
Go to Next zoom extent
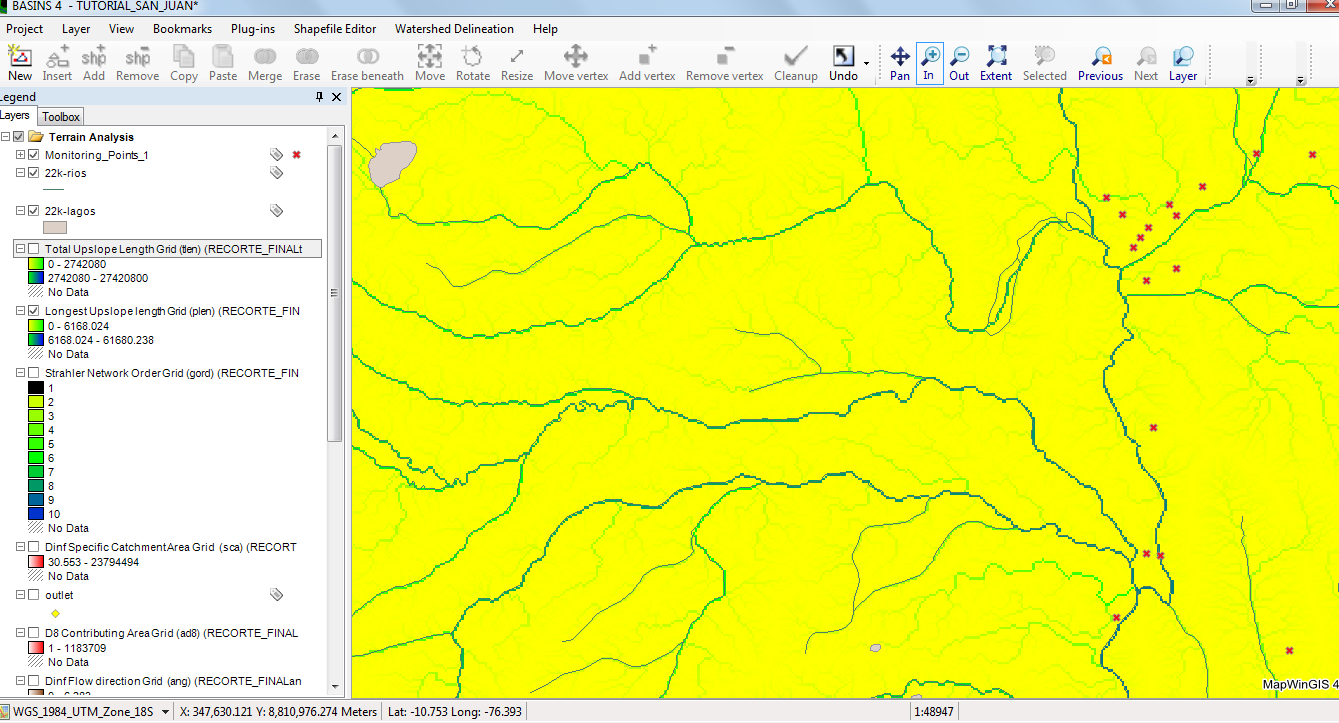coord(1146,63)
